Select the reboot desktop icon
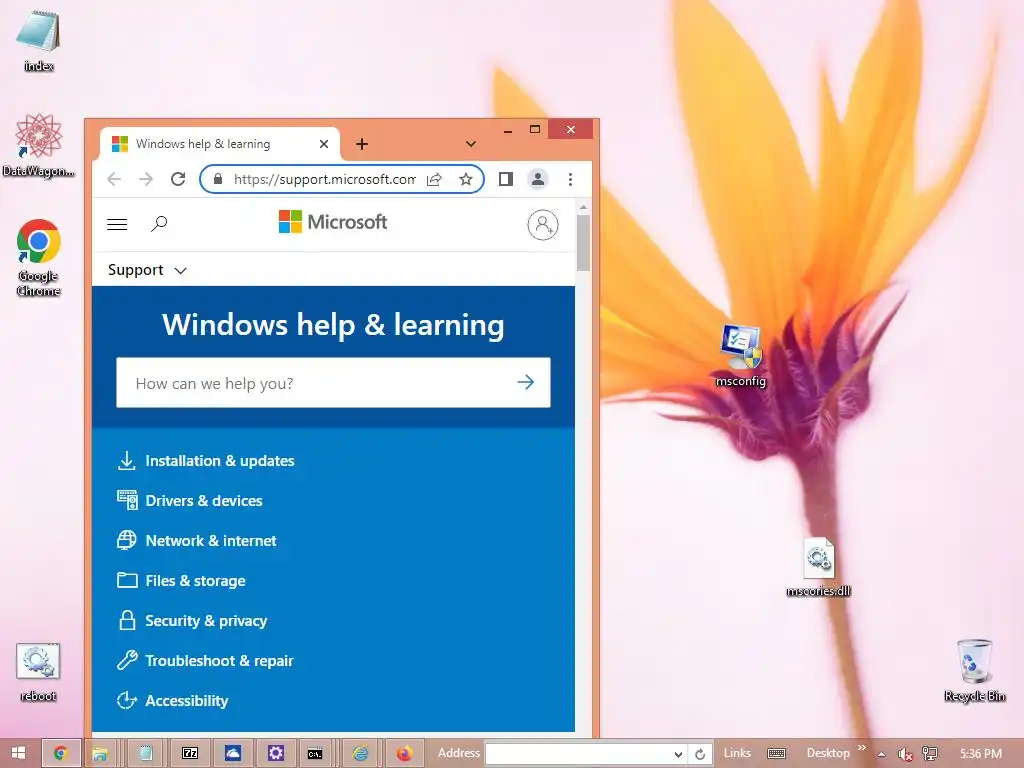1024x768 pixels. point(38,671)
